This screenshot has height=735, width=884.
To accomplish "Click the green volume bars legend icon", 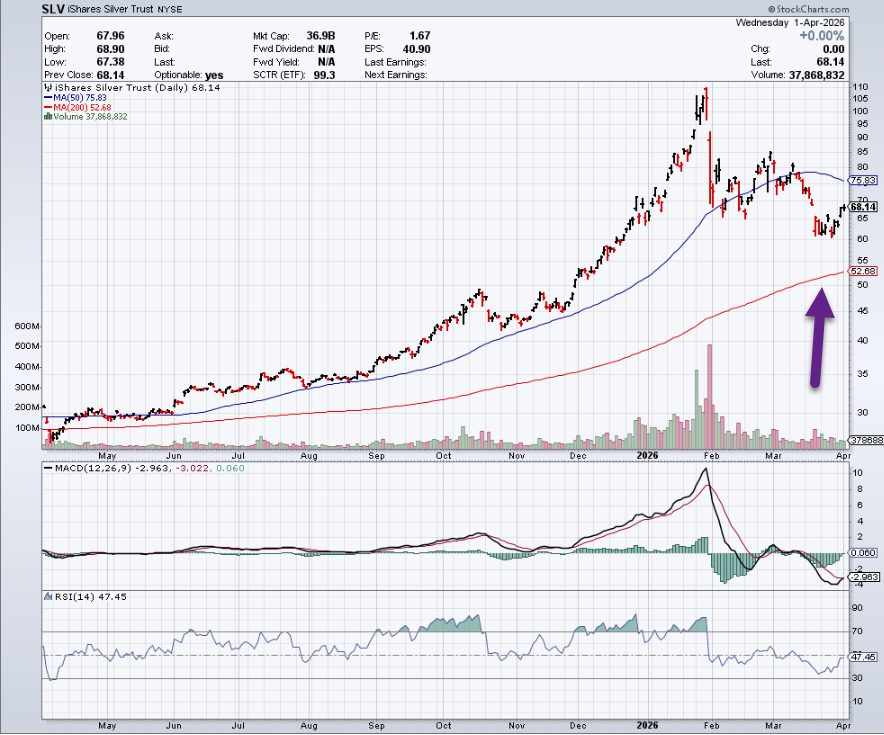I will click(x=46, y=117).
